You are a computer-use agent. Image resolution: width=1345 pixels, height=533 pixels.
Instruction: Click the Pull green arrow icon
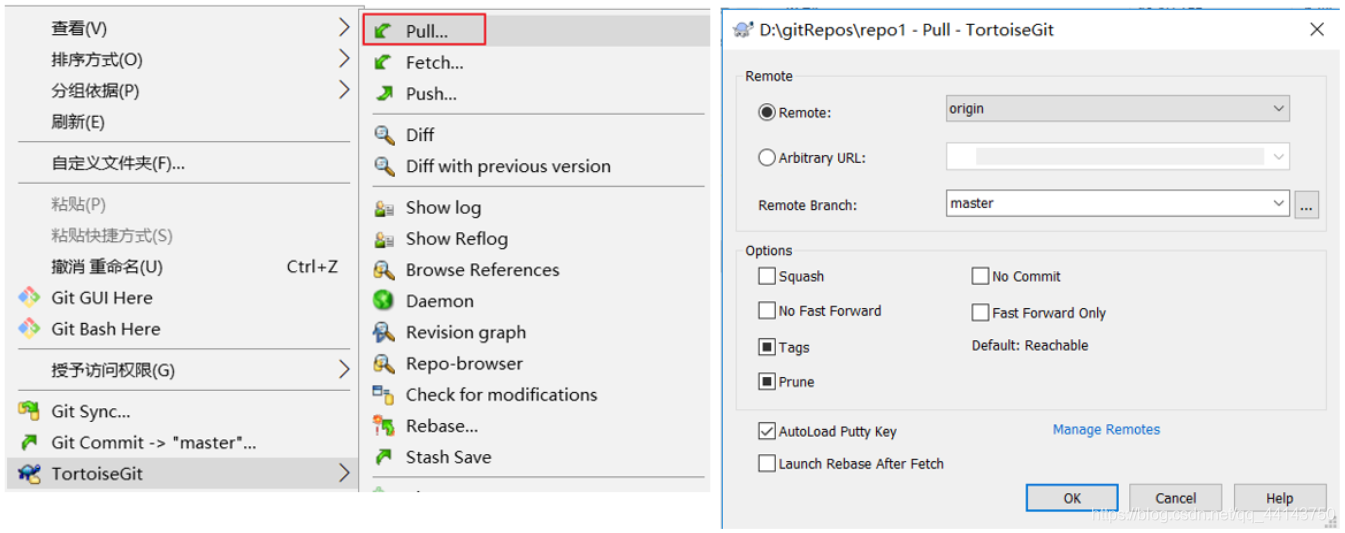[x=383, y=31]
